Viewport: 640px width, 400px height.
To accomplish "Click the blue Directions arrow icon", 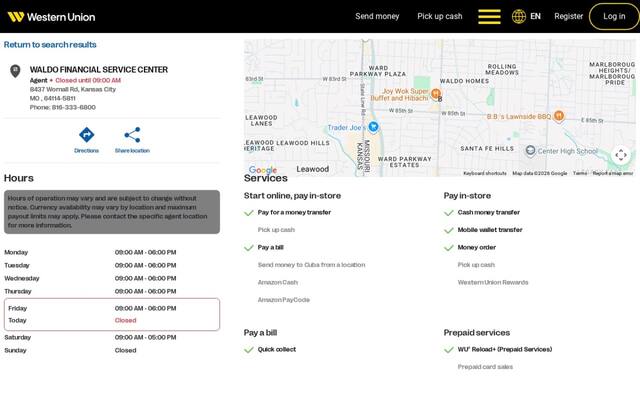I will pos(87,135).
